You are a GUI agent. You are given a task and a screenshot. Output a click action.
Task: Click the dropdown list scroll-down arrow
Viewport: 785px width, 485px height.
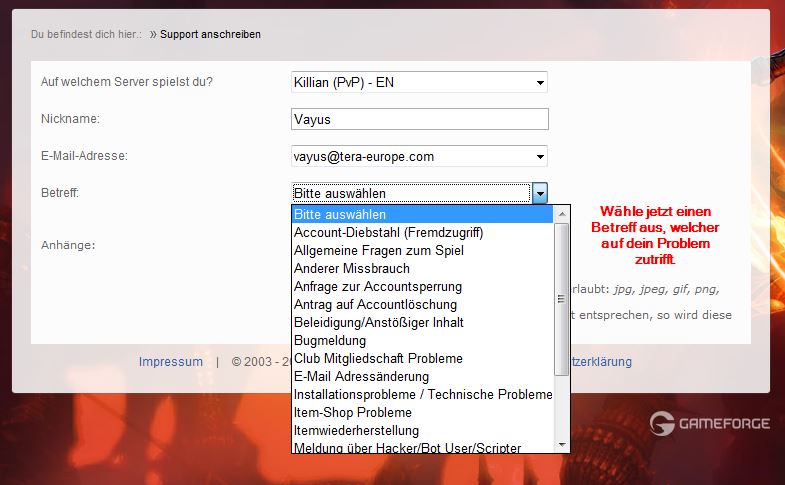coord(562,444)
